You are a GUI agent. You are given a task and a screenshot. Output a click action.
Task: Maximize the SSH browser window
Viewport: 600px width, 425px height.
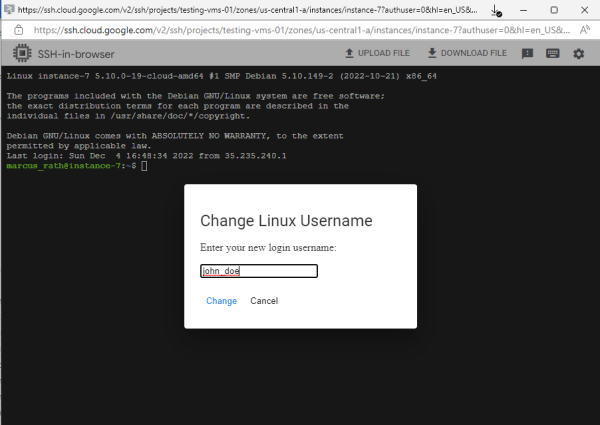pos(554,10)
